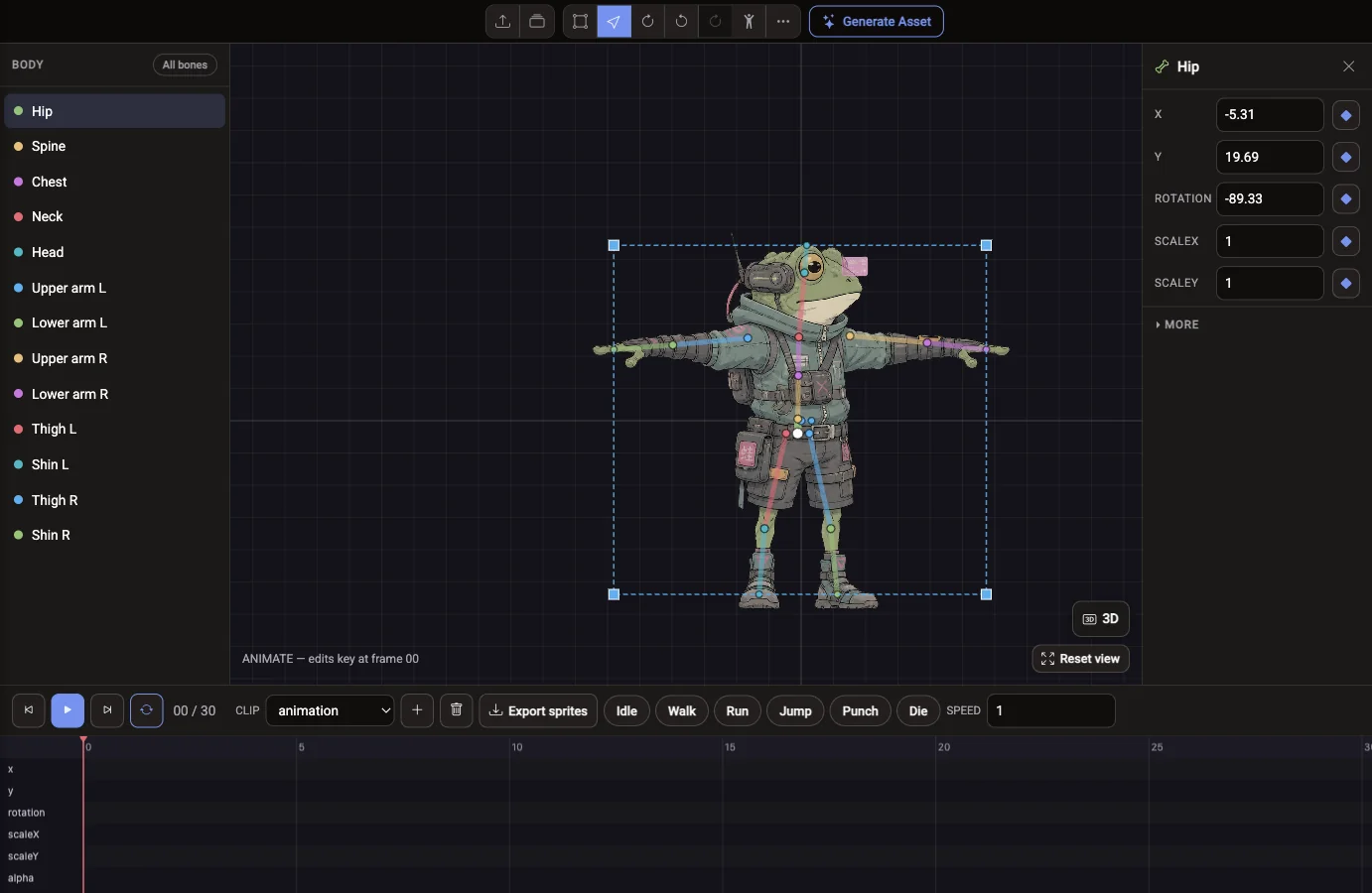Toggle keyframe diamond for Y
This screenshot has width=1372, height=893.
pyautogui.click(x=1346, y=157)
